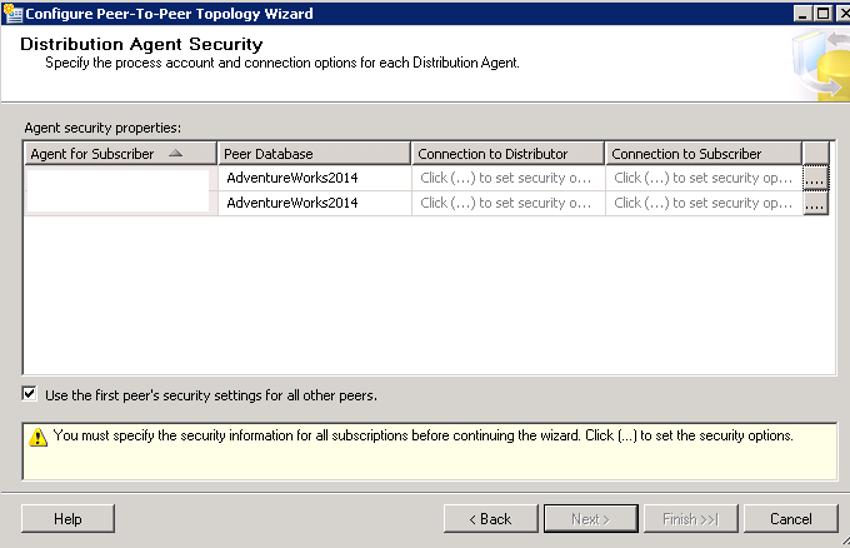Click first row Connection to Distributor cell
The height and width of the screenshot is (548, 850).
pos(508,178)
